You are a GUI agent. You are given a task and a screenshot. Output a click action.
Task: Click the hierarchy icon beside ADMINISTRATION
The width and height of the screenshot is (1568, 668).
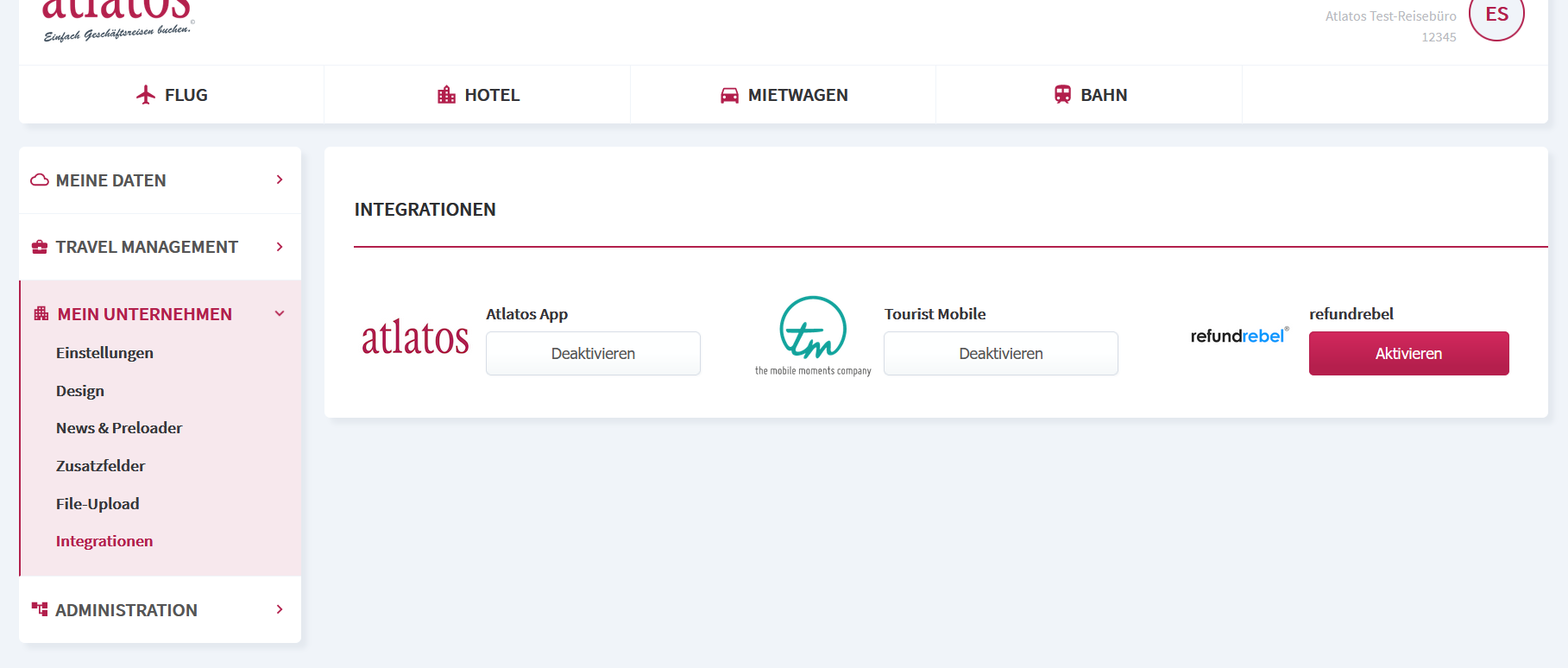coord(40,609)
